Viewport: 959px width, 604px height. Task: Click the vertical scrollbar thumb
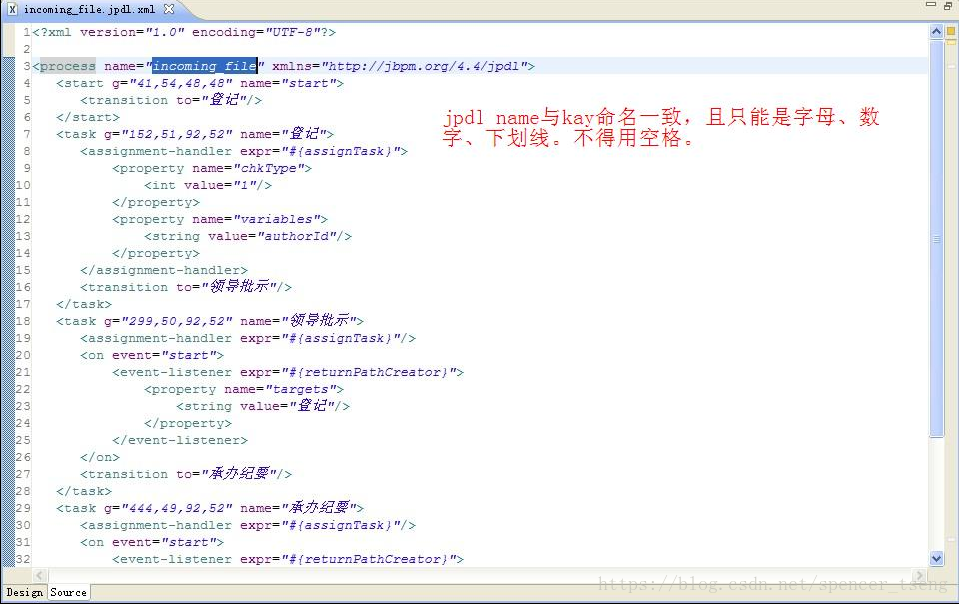[936, 238]
